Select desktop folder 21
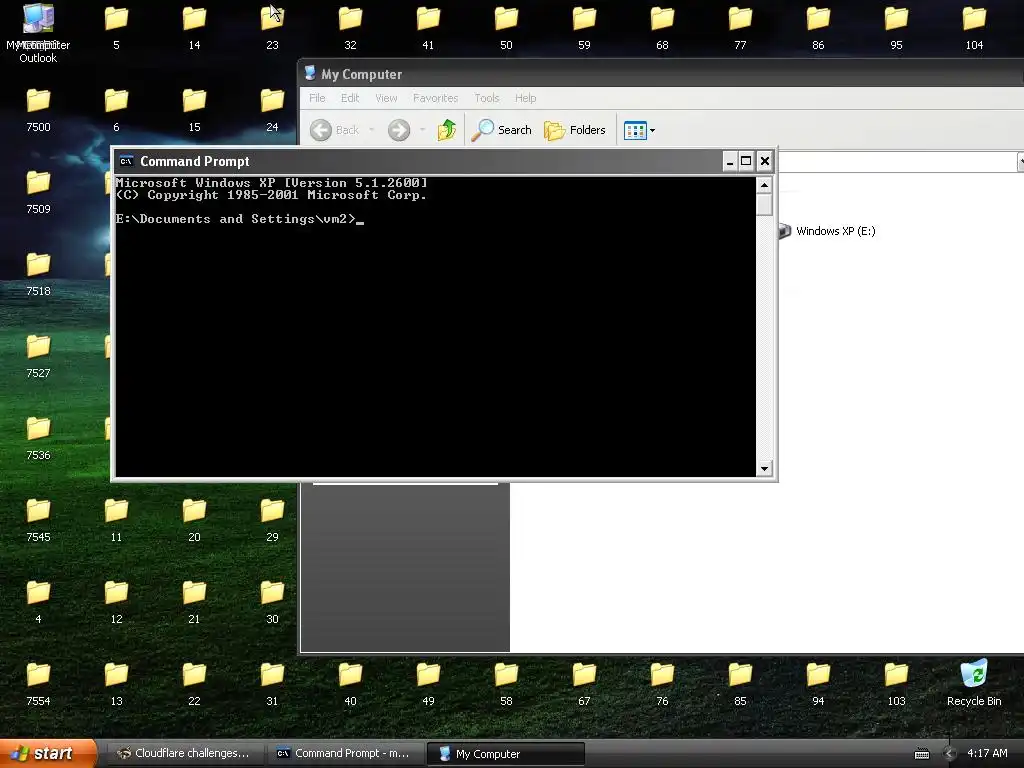This screenshot has height=768, width=1024. click(194, 603)
